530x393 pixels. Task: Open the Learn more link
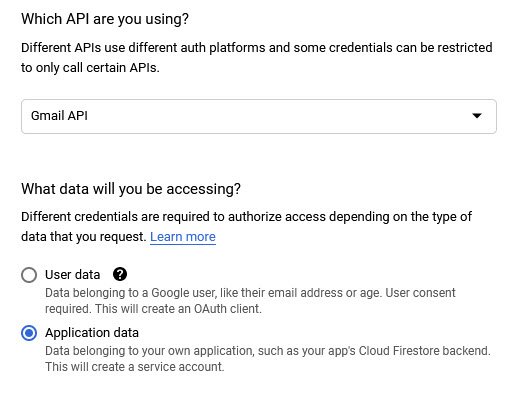point(183,237)
